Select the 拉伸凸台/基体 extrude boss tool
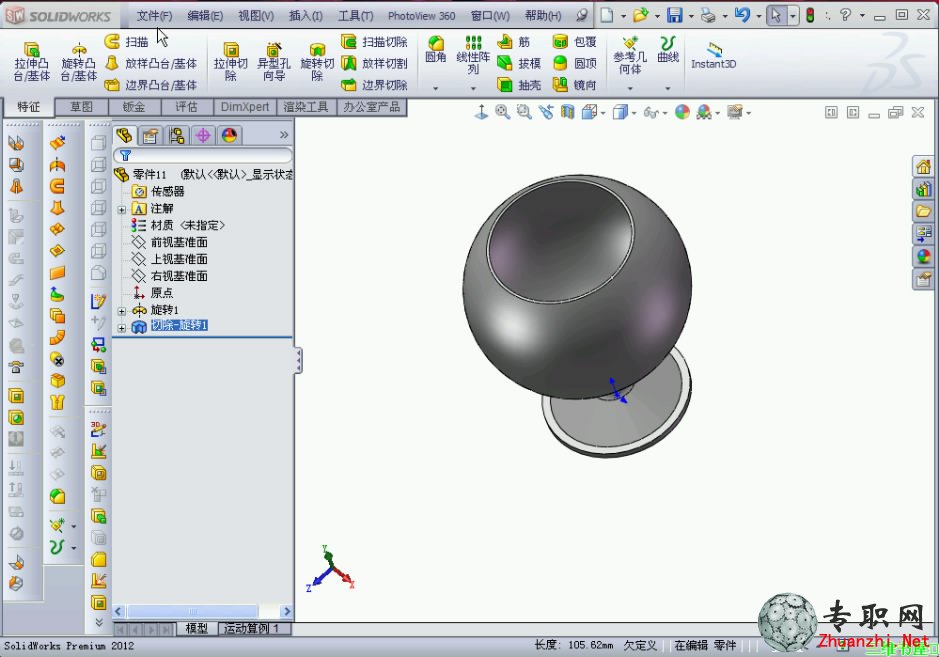Screen dimensions: 939x657 click(32, 62)
